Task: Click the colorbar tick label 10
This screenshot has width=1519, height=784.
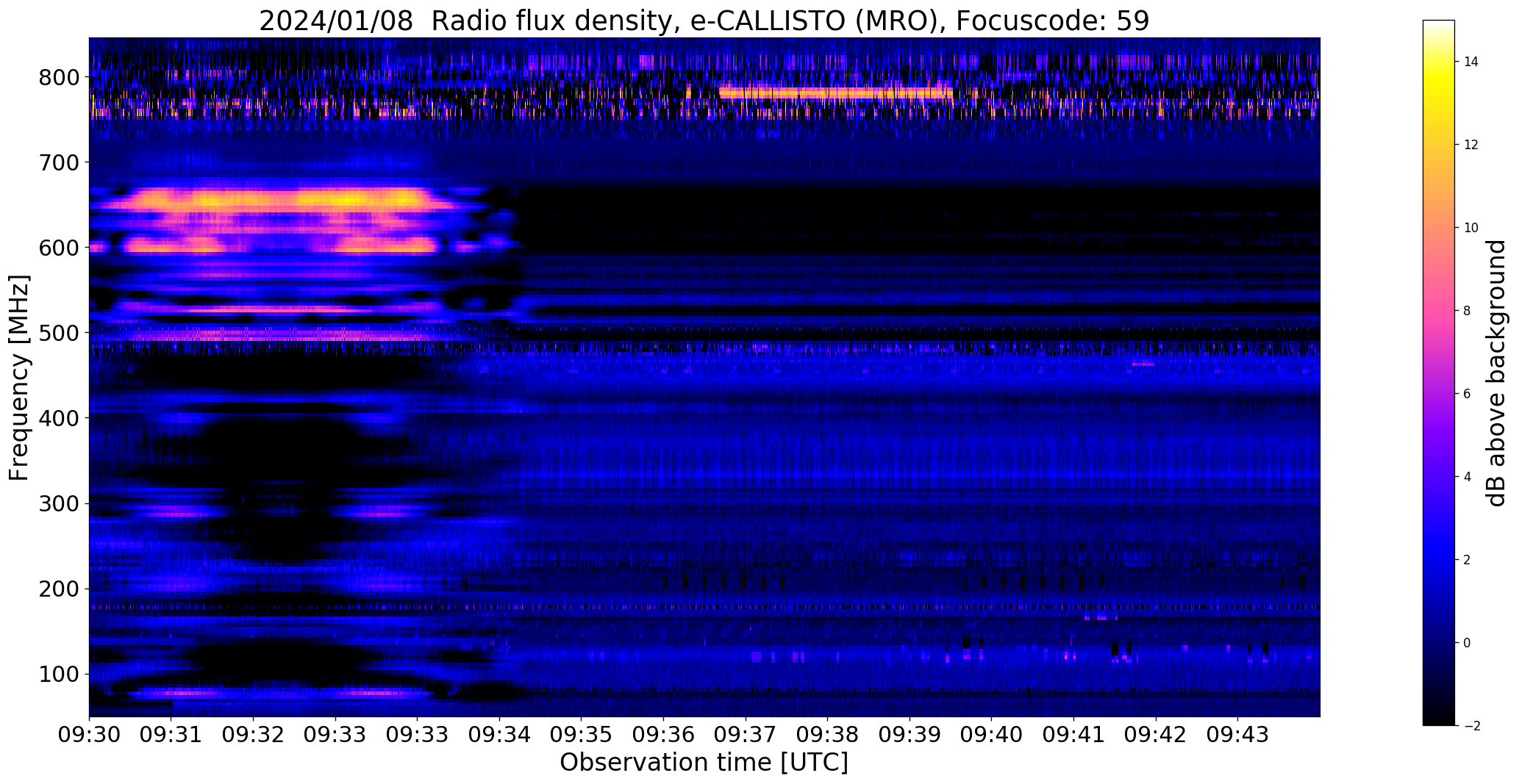Action: click(1472, 228)
